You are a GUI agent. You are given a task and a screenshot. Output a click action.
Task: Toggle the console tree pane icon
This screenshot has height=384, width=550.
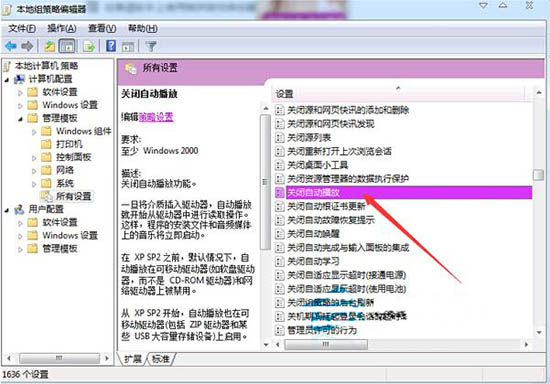tap(67, 46)
